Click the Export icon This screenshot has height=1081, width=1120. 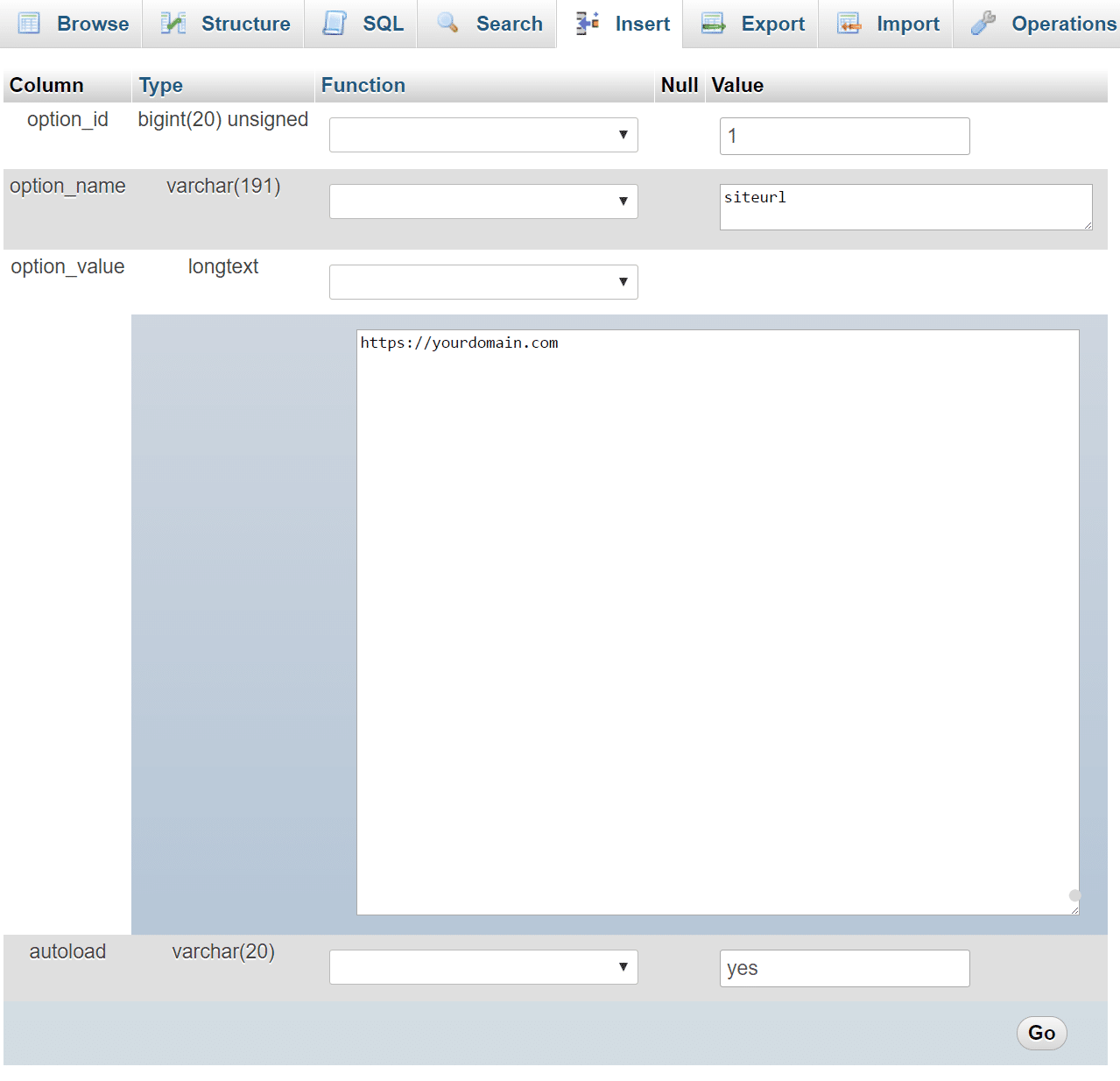click(713, 24)
